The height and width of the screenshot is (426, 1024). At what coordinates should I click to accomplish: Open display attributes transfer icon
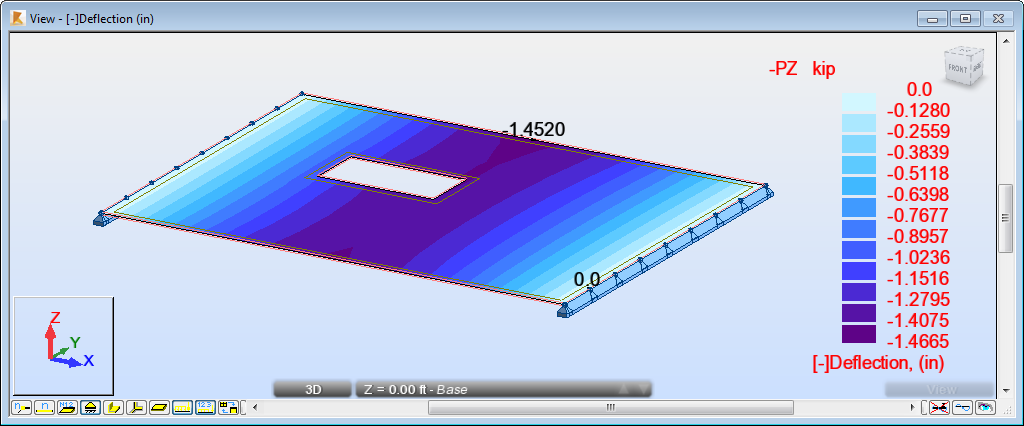[x=228, y=408]
